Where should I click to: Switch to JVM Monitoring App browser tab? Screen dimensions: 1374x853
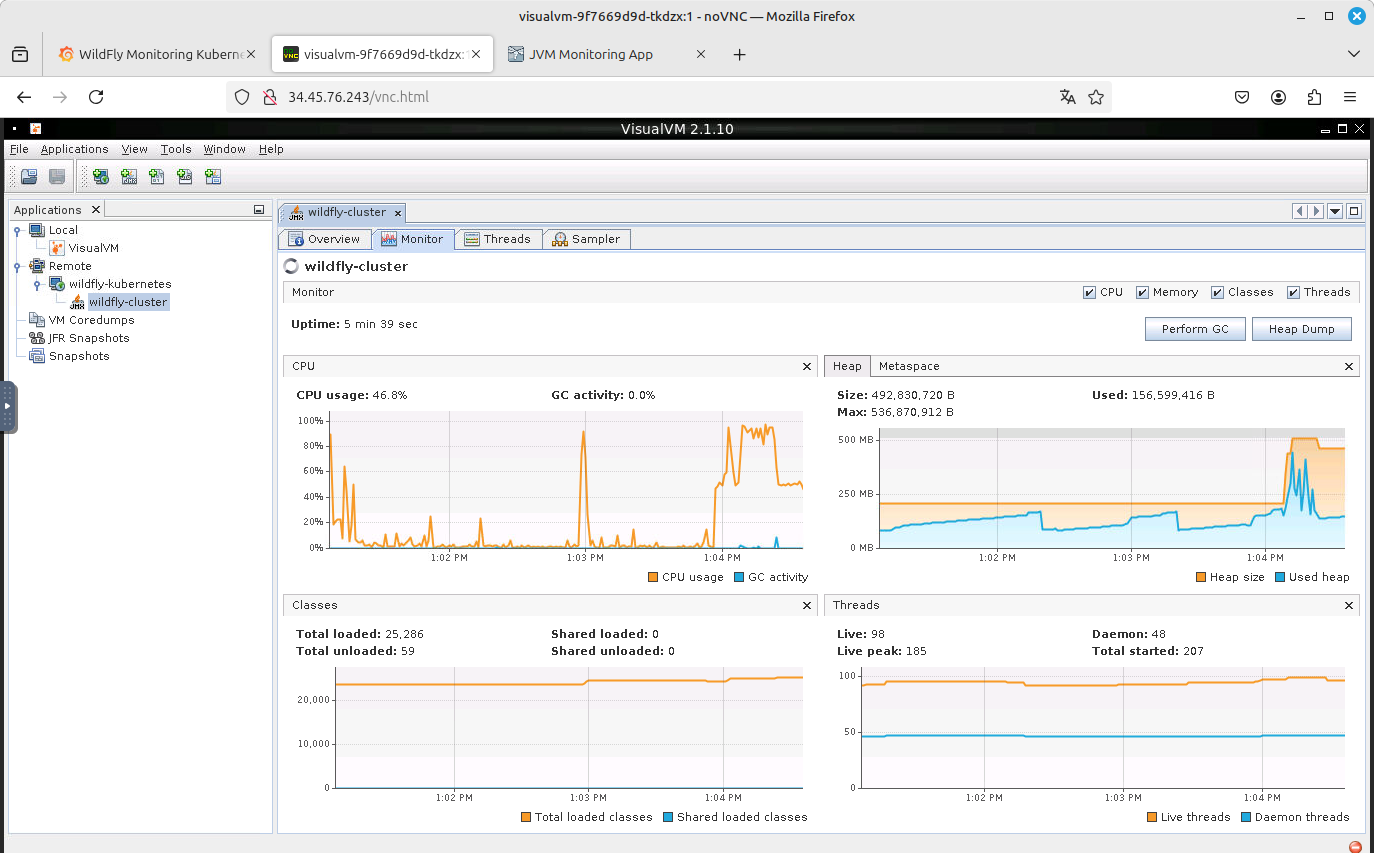click(607, 54)
